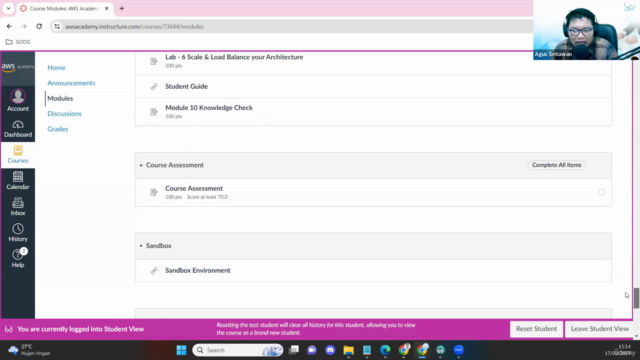Open a new browser tab
Viewport: 640px width, 360px height.
[122, 8]
